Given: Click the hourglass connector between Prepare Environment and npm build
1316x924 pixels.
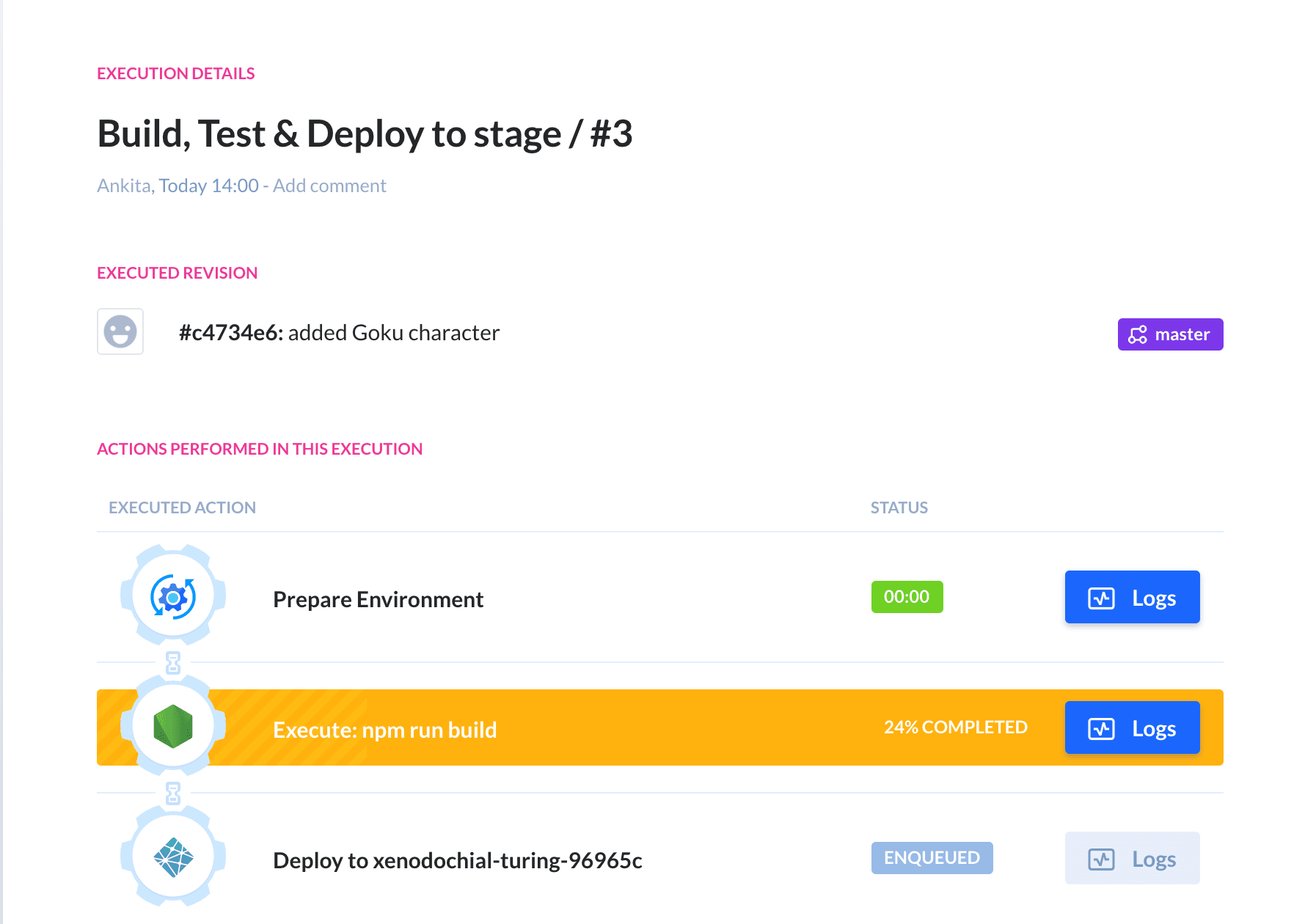Looking at the screenshot, I should pyautogui.click(x=172, y=662).
